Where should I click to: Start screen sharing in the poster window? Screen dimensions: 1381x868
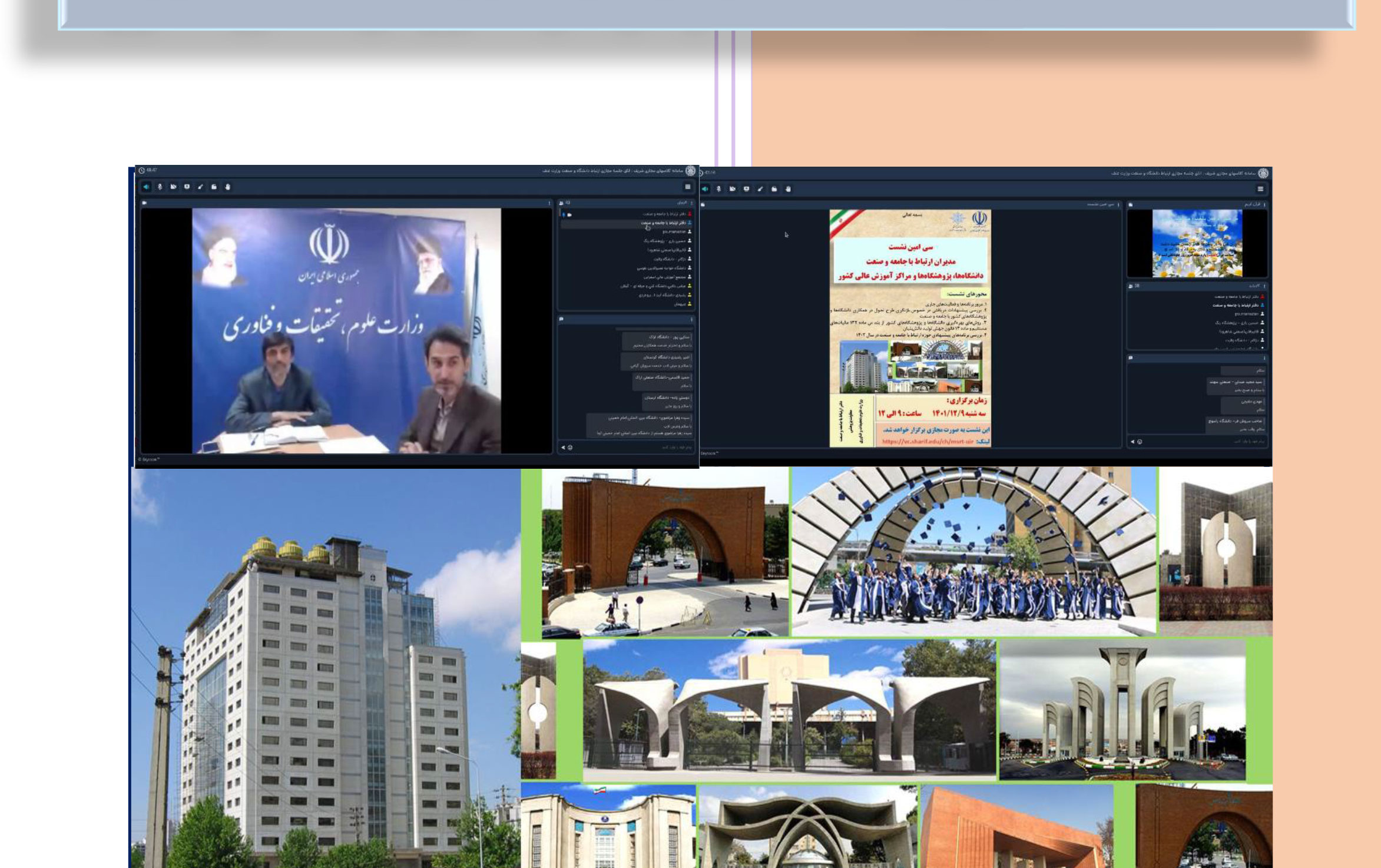point(746,189)
